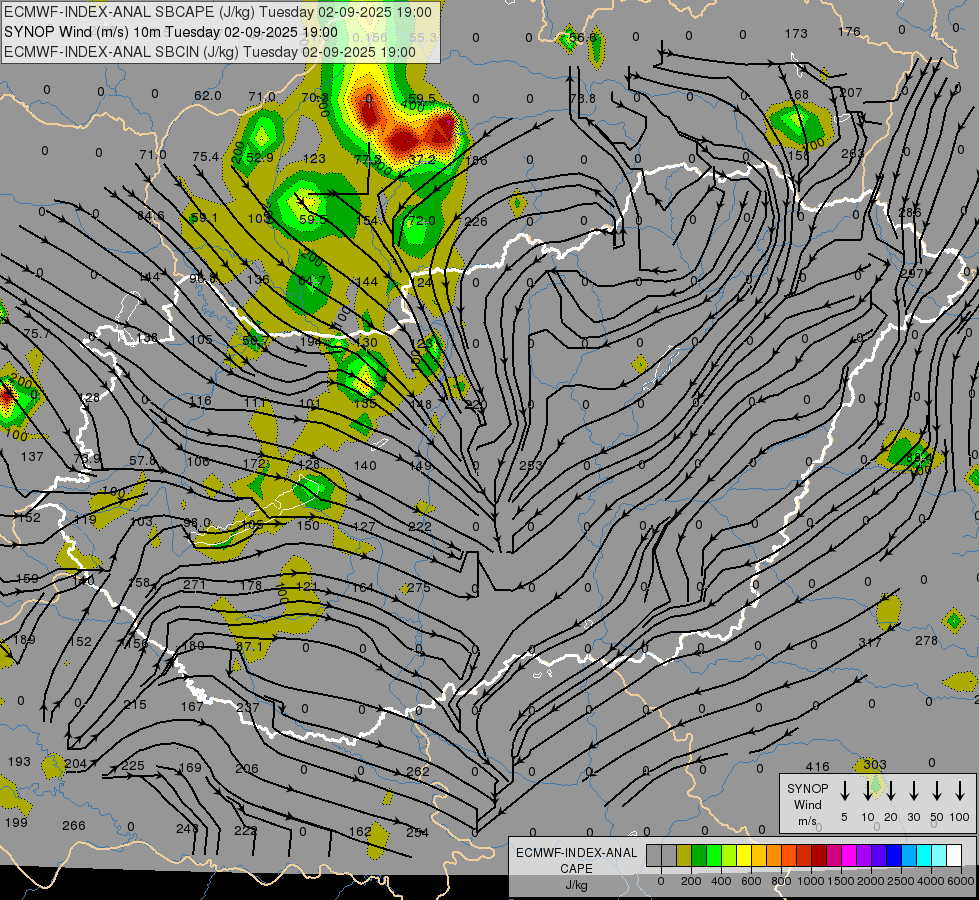
Task: Click the wind arrow above 100 in SYNOP legend
Action: (x=960, y=791)
